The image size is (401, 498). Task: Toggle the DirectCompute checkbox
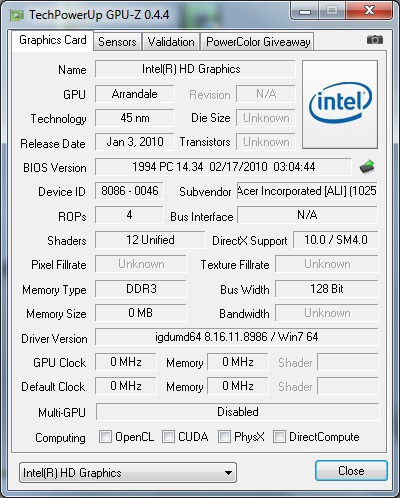click(279, 436)
